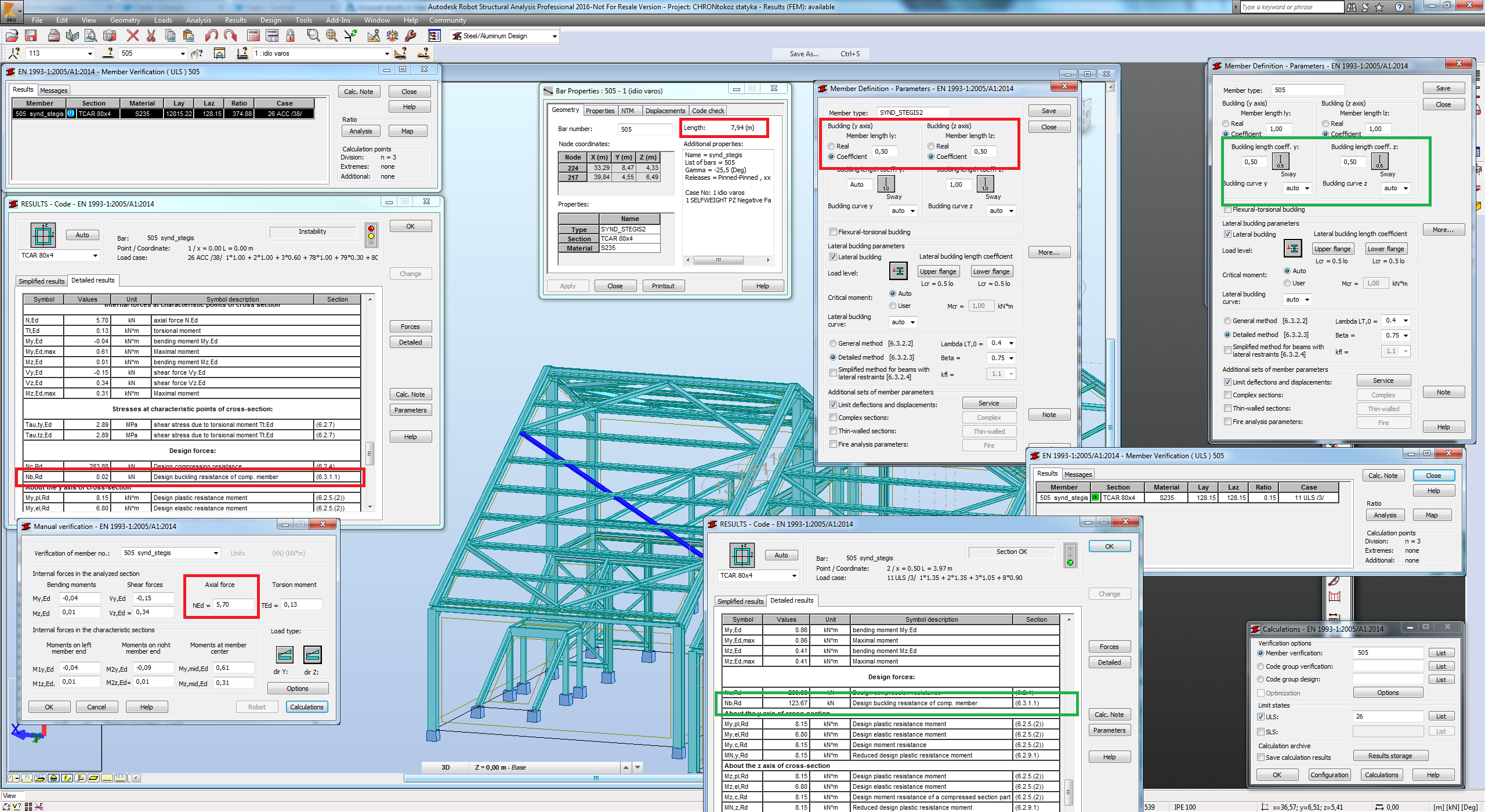This screenshot has height=812, width=1485.
Task: Open Buckling curve y dropdown in middle window
Action: pos(912,211)
